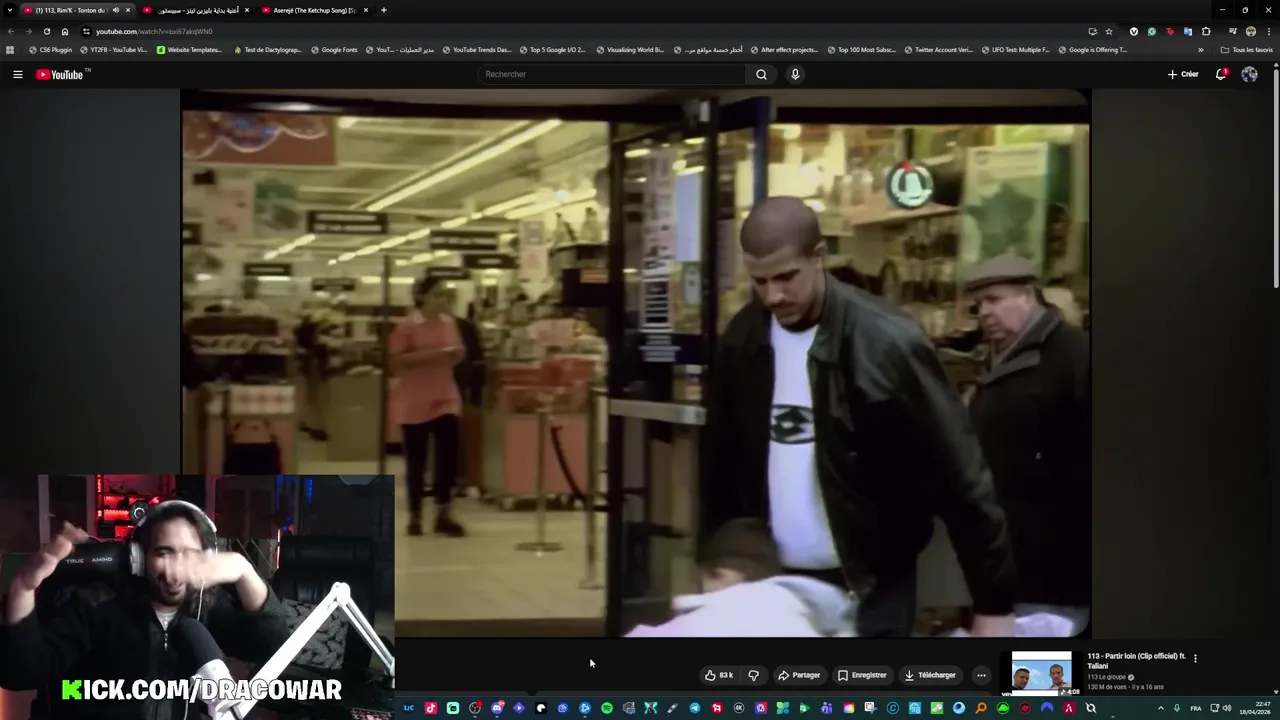Dislike the video with thumbs down
Image resolution: width=1280 pixels, height=720 pixels.
click(x=754, y=675)
